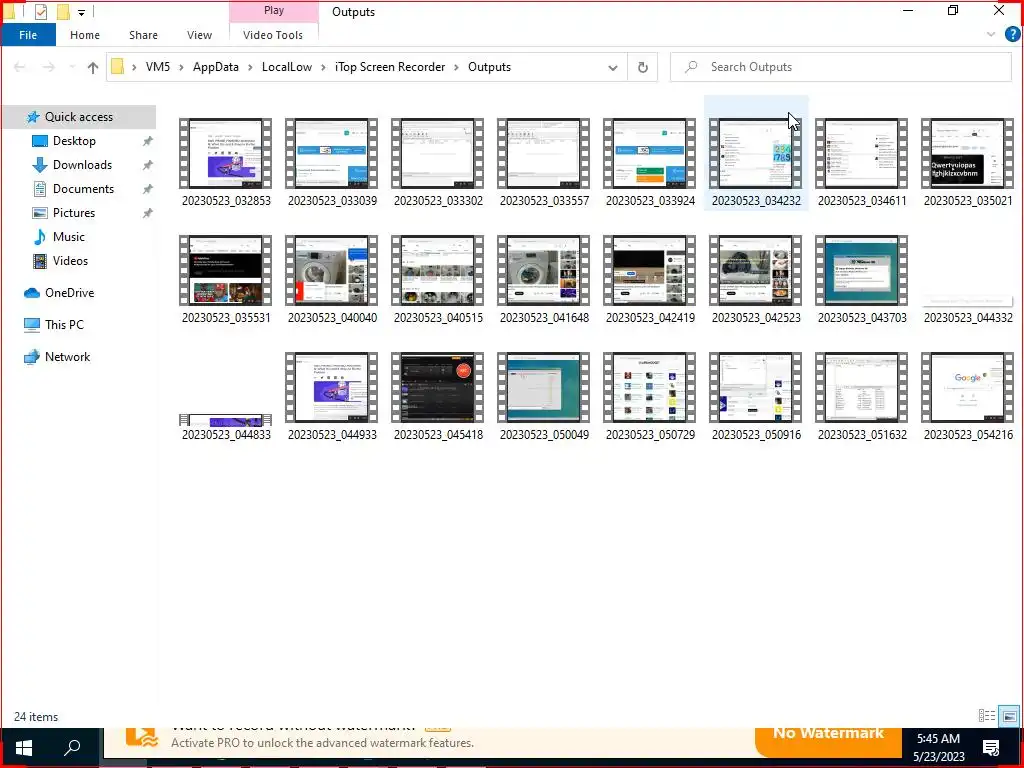Open the Video Tools tab
This screenshot has width=1024, height=768.
[x=273, y=35]
